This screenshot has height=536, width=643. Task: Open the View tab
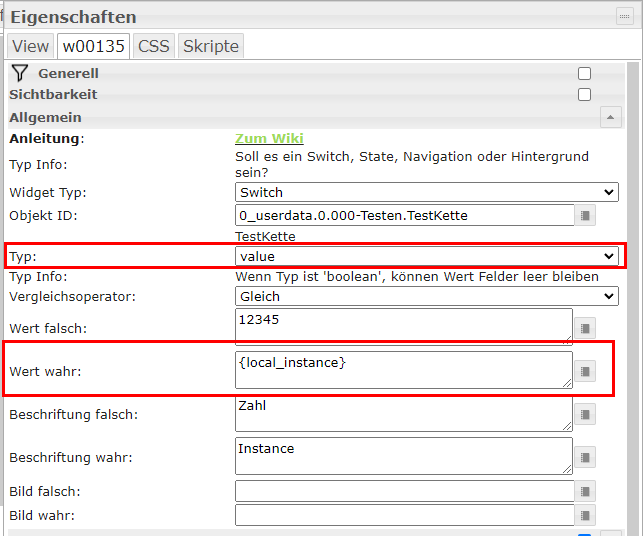30,46
